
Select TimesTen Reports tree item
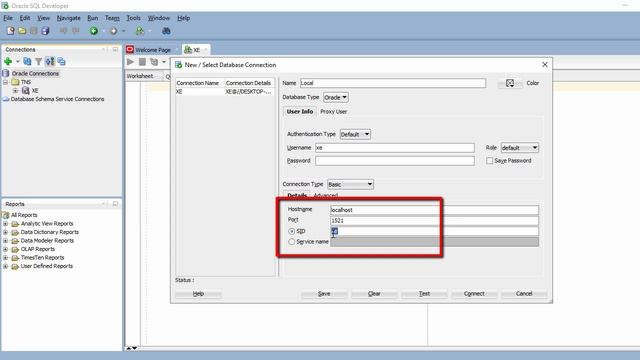pyautogui.click(x=42, y=258)
